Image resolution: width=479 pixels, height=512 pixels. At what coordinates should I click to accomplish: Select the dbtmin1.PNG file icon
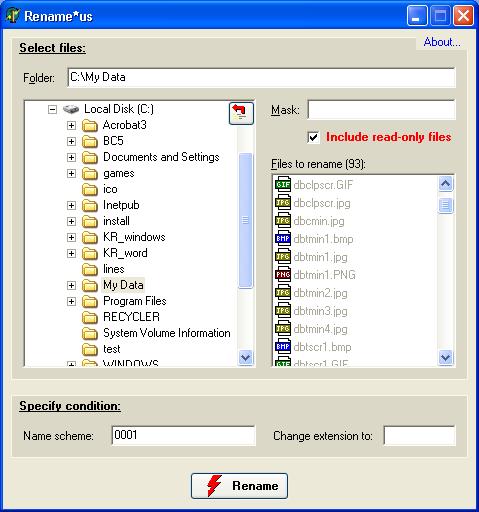click(283, 274)
